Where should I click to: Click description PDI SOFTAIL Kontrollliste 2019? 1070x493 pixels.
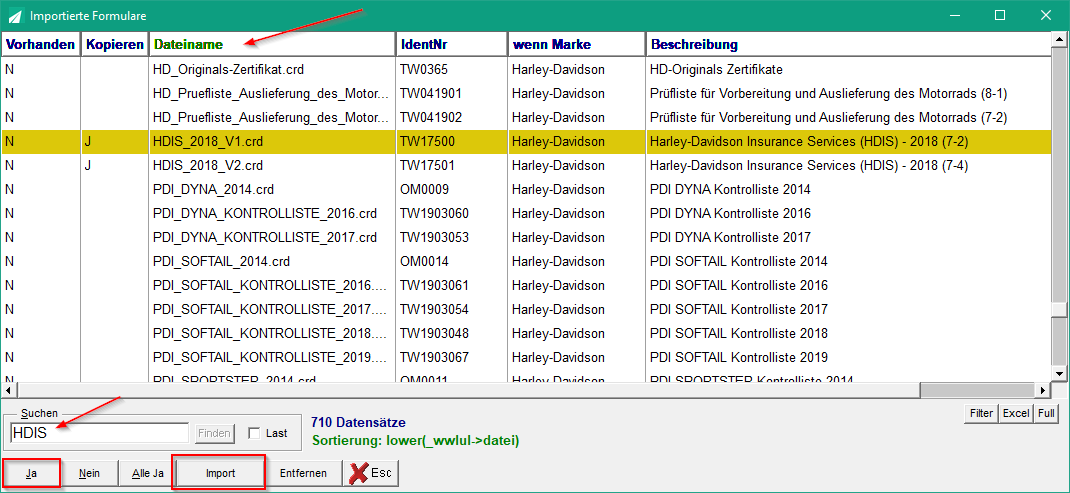click(x=739, y=357)
